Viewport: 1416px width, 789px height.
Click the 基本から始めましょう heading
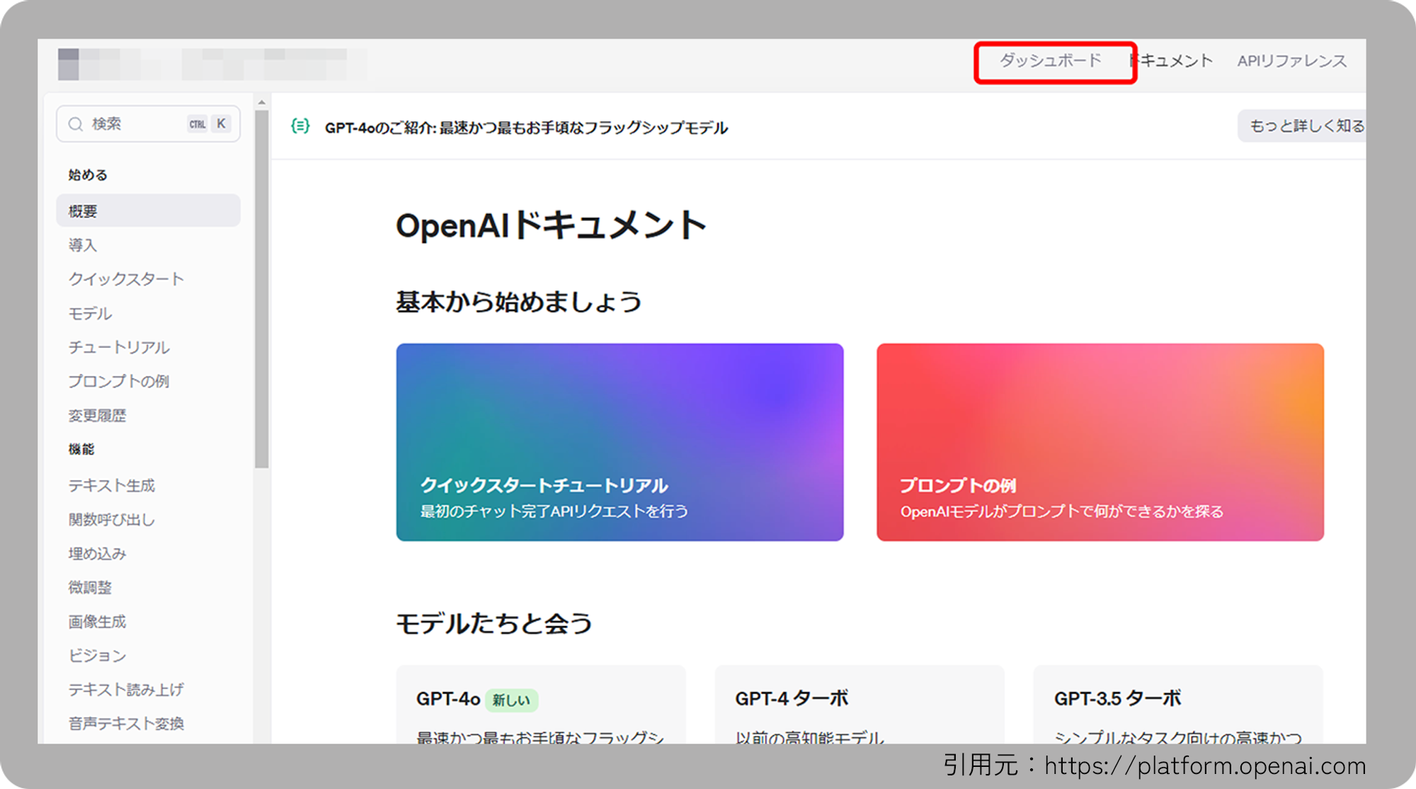[x=519, y=301]
